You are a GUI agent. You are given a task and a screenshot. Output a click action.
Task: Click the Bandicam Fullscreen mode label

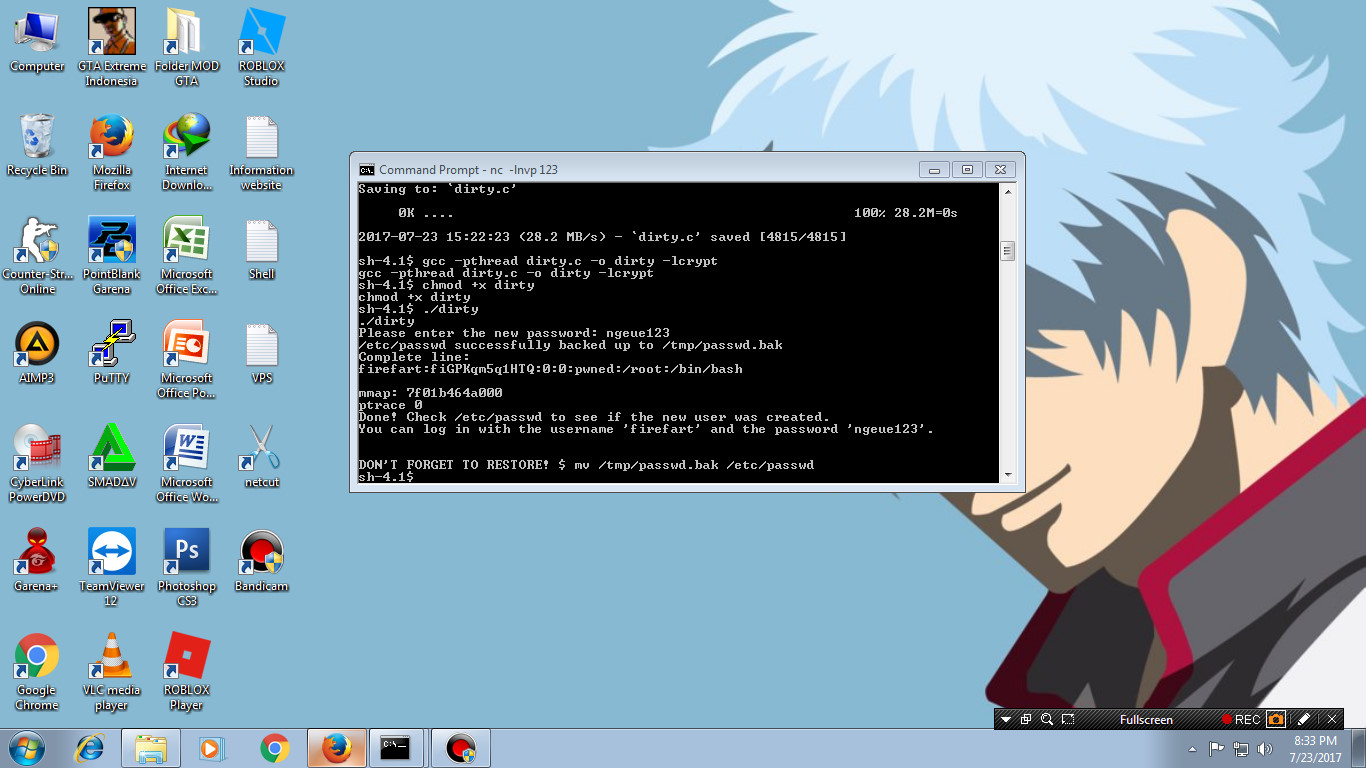1146,720
